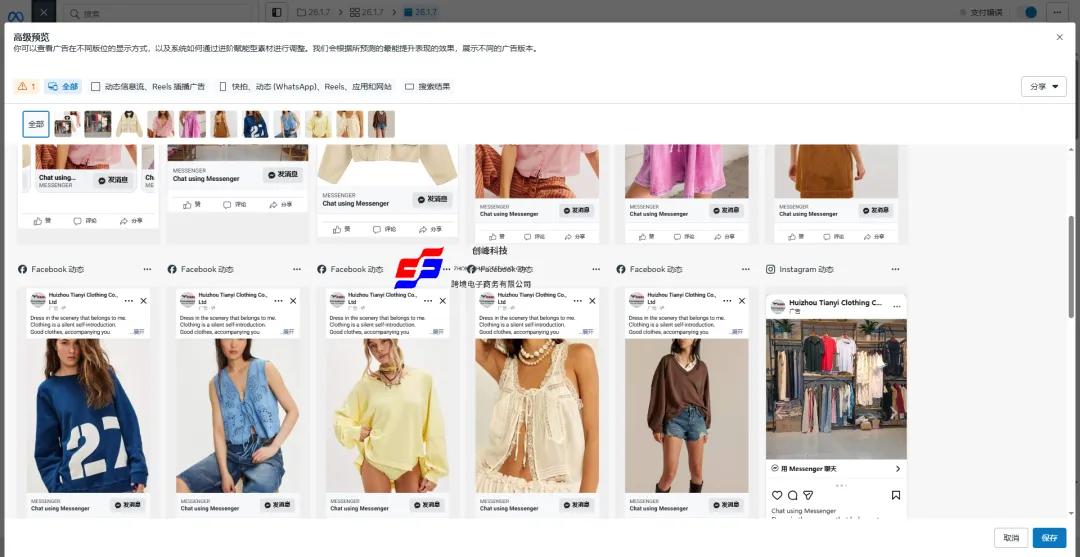Expand ad text 展开 on blue 27 ad
Screen dimensions: 1080x557
(138, 332)
